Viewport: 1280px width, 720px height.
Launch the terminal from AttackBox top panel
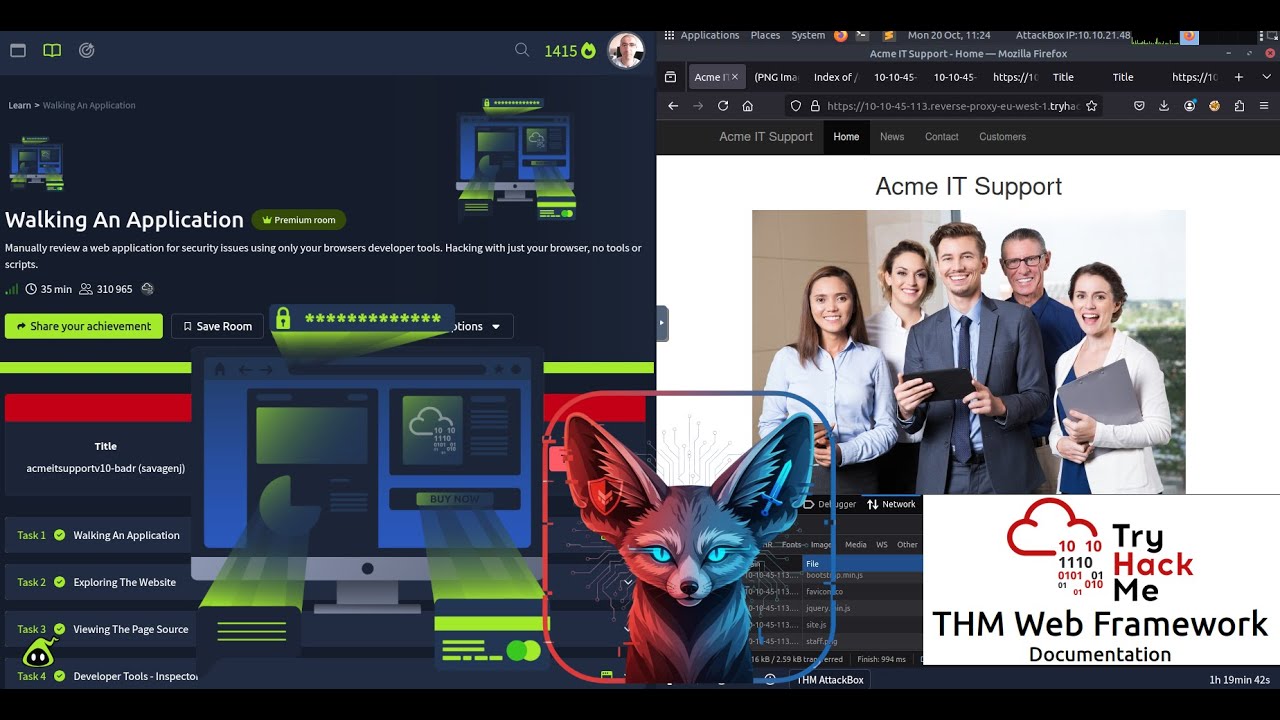[861, 35]
